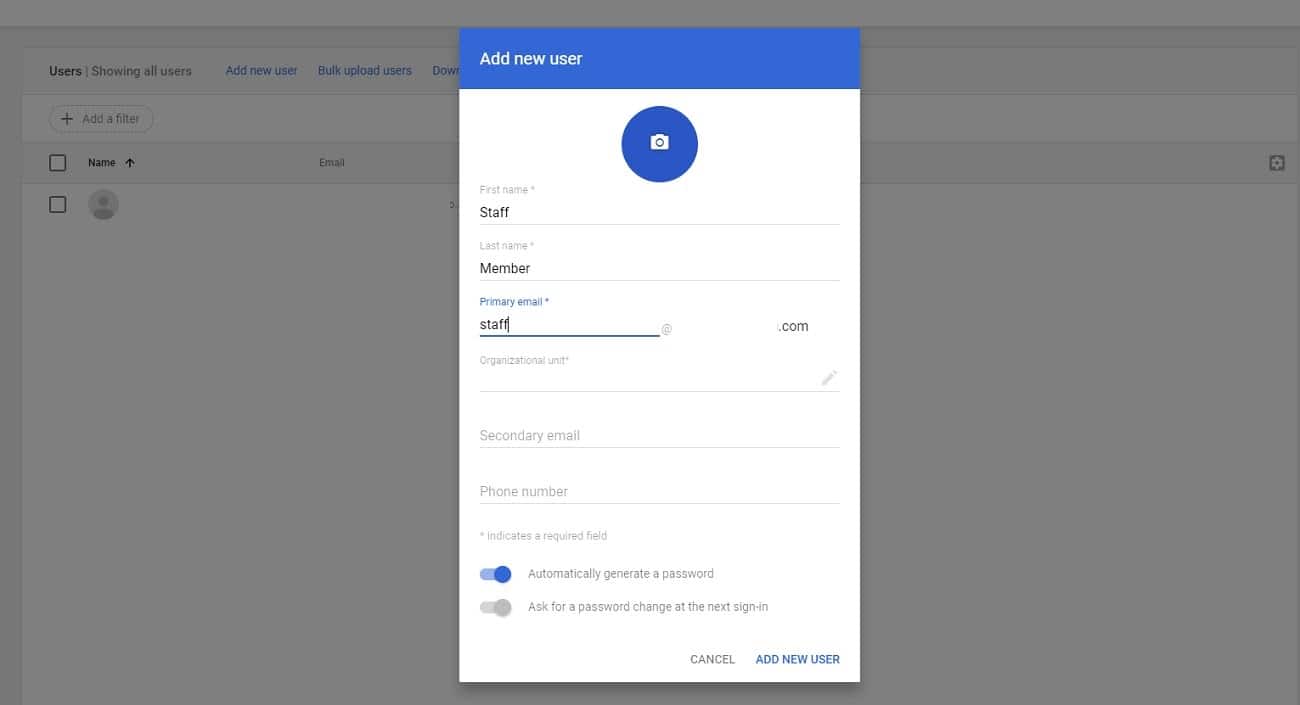Screen dimensions: 1300x705
Task: Click the Add new user link
Action: [x=261, y=70]
